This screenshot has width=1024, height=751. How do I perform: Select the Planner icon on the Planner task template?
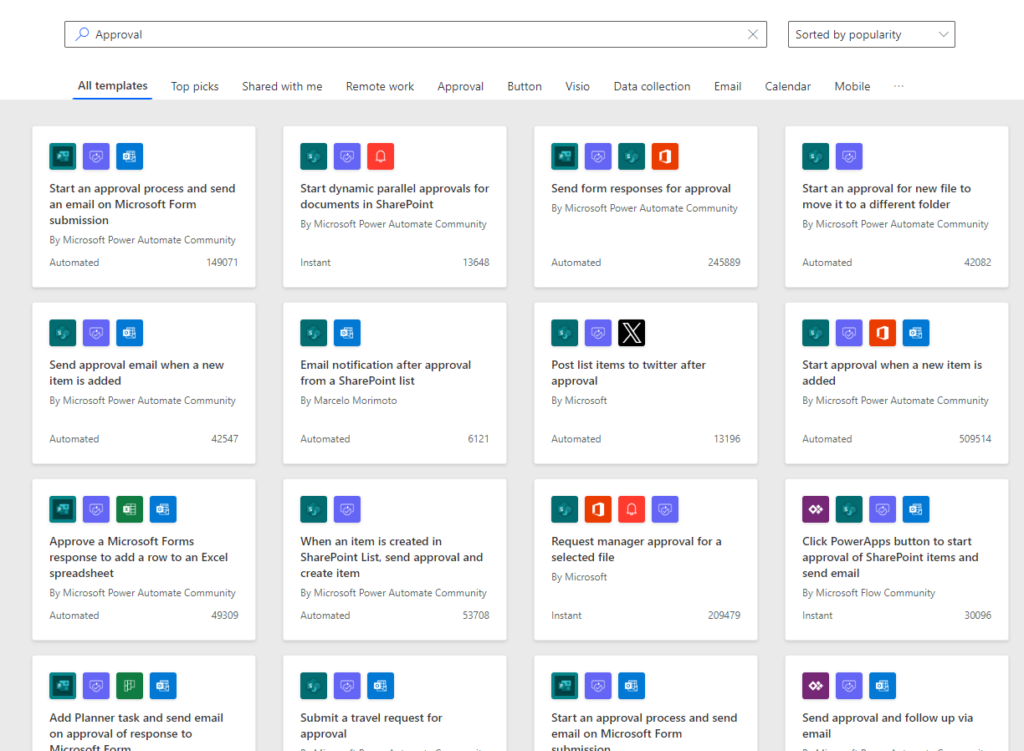[x=129, y=685]
